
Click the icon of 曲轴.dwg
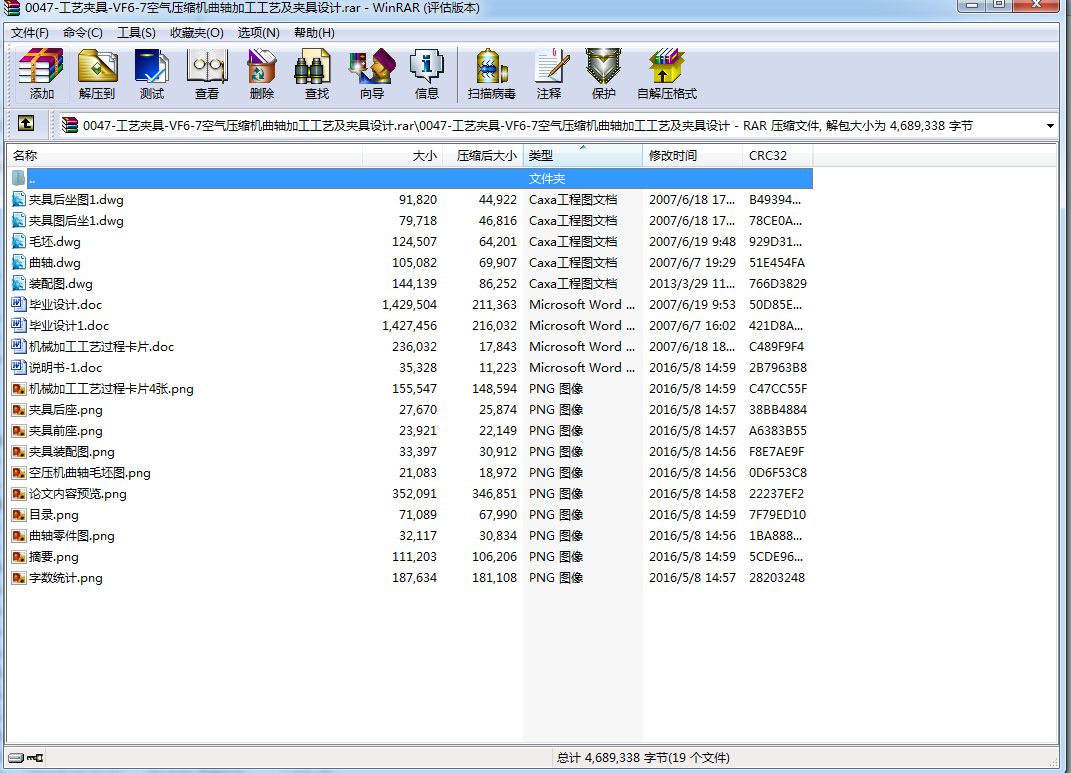click(x=18, y=262)
